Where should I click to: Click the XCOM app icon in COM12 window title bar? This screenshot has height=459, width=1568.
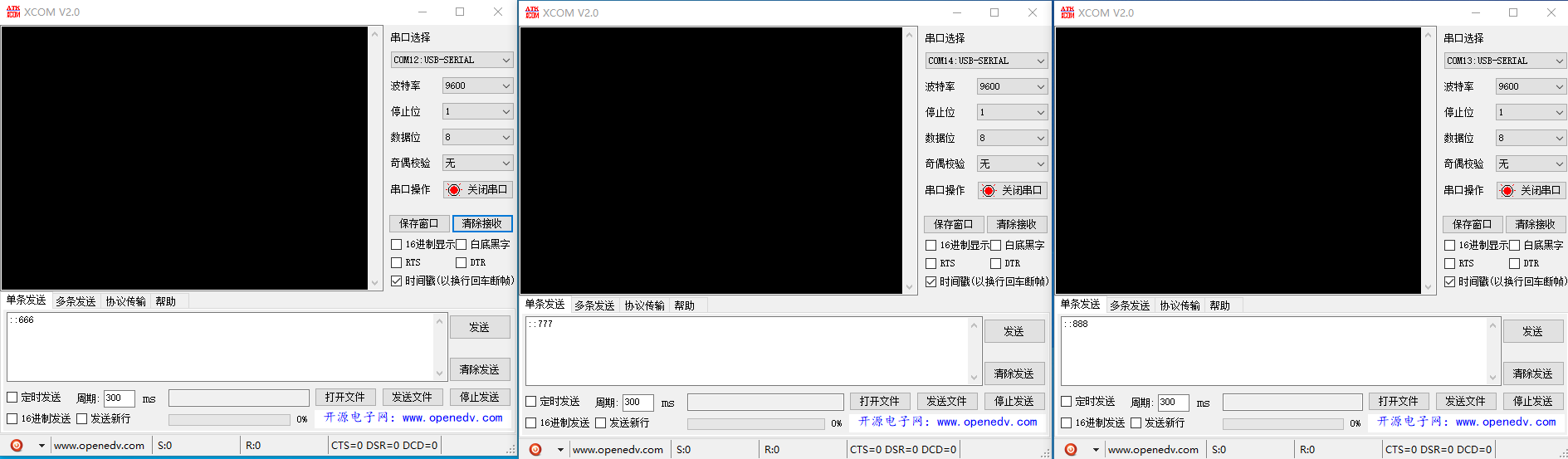pos(13,12)
